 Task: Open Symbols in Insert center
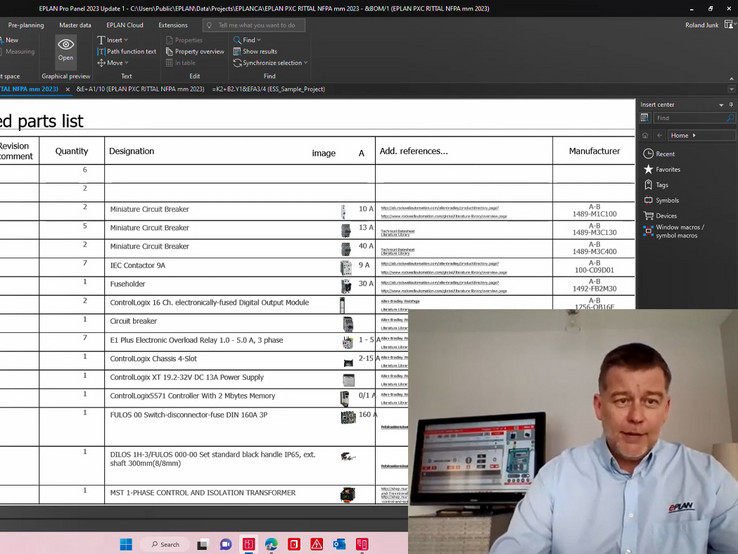(661, 201)
